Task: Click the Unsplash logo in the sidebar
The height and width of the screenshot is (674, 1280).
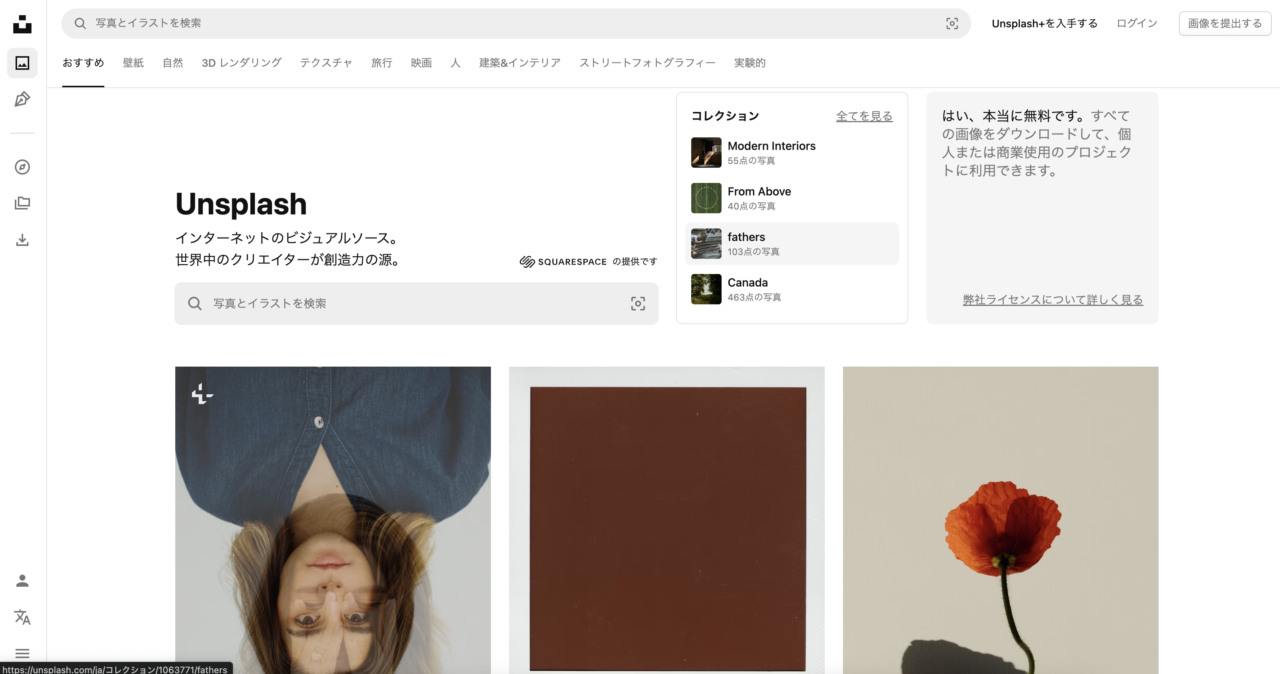Action: [22, 23]
